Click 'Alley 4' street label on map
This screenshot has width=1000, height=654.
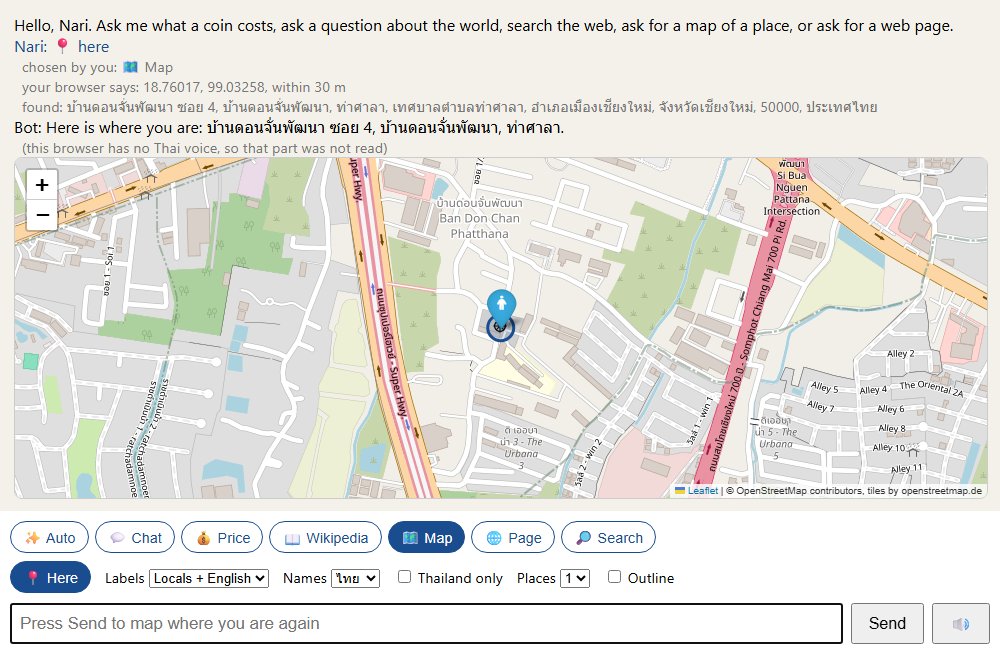pyautogui.click(x=873, y=390)
